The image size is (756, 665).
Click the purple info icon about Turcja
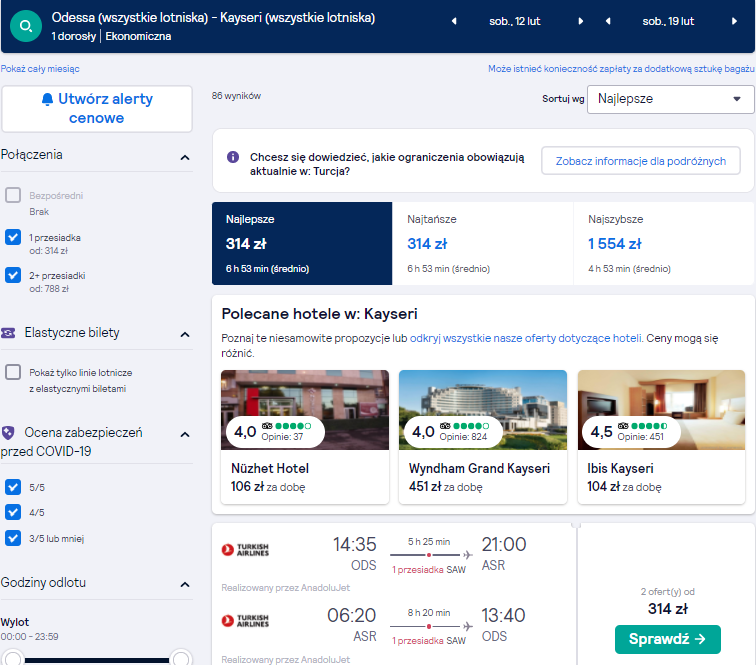233,157
